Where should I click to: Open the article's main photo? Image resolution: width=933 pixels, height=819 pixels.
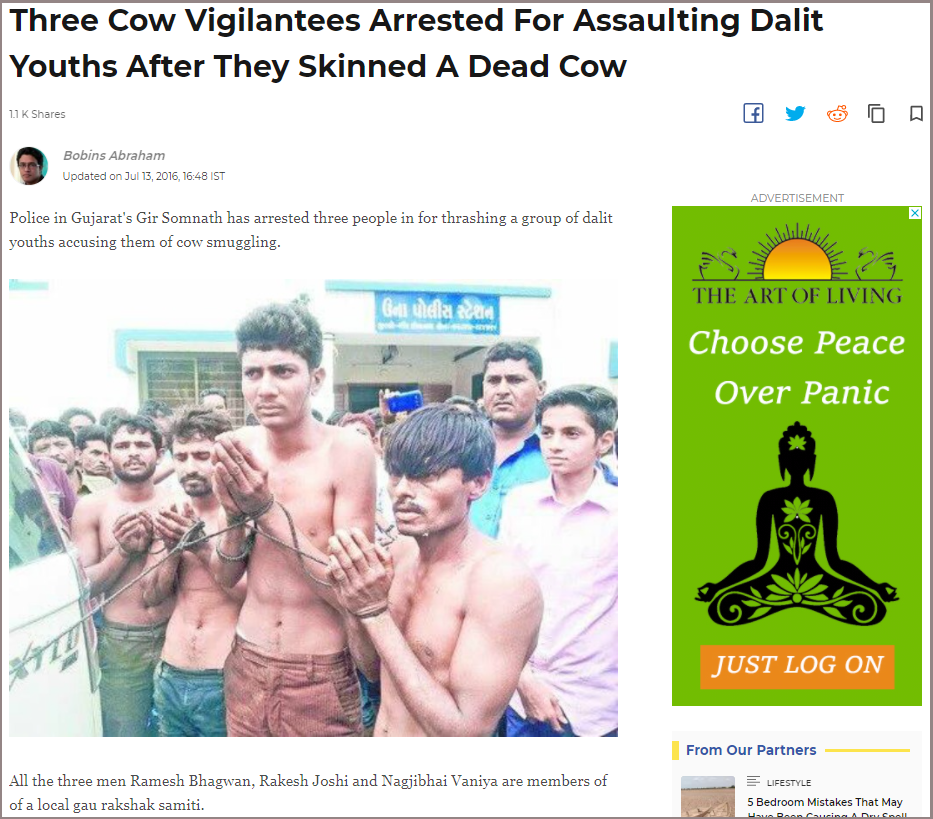pos(314,508)
